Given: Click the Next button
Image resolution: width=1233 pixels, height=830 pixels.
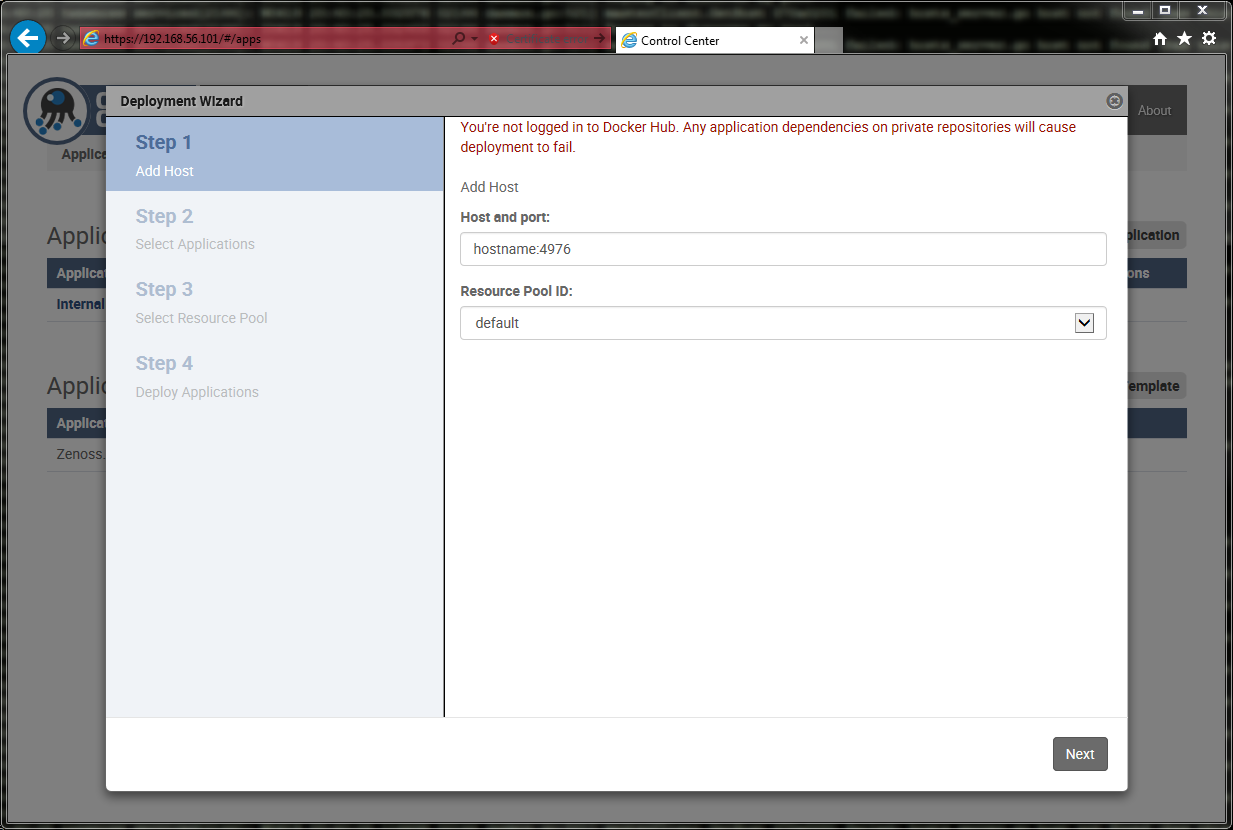Looking at the screenshot, I should pyautogui.click(x=1079, y=754).
